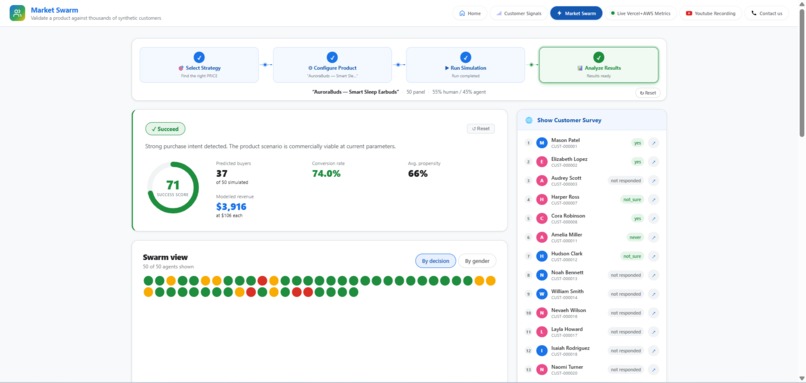Click the globe icon beside Show Customer Survey

(528, 120)
